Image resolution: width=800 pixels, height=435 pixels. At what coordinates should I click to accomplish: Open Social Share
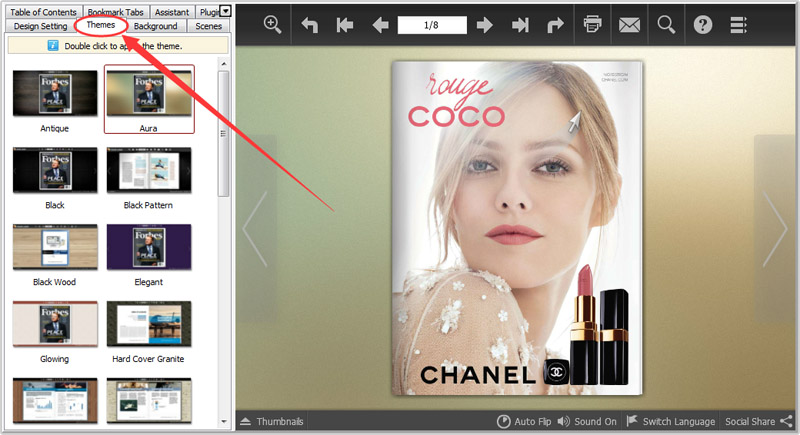pyautogui.click(x=759, y=421)
